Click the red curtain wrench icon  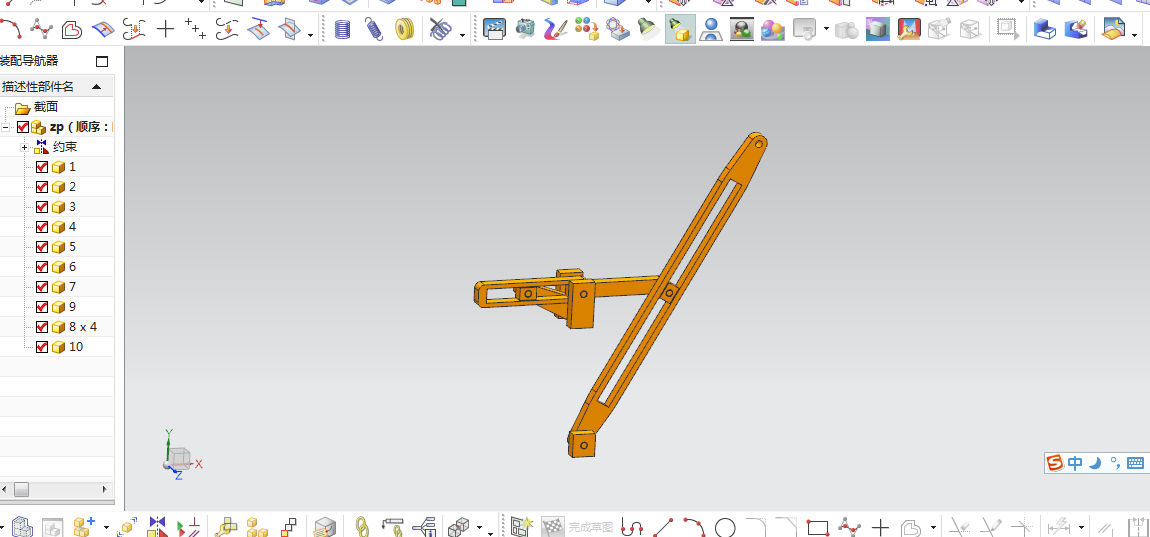(x=909, y=29)
